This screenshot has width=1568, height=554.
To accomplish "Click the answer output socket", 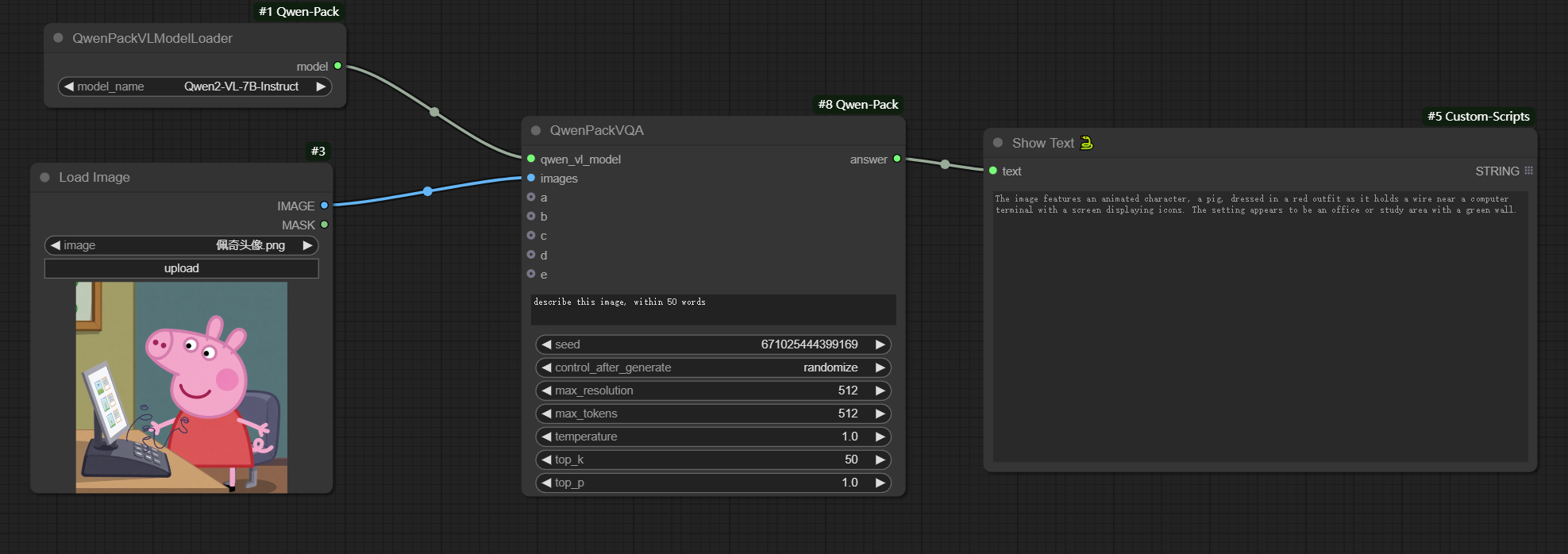I will [897, 159].
